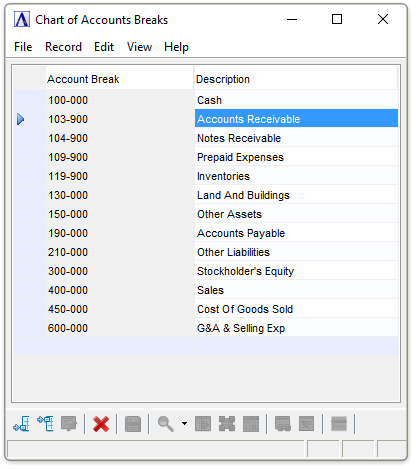Select account break 300-000

point(119,271)
